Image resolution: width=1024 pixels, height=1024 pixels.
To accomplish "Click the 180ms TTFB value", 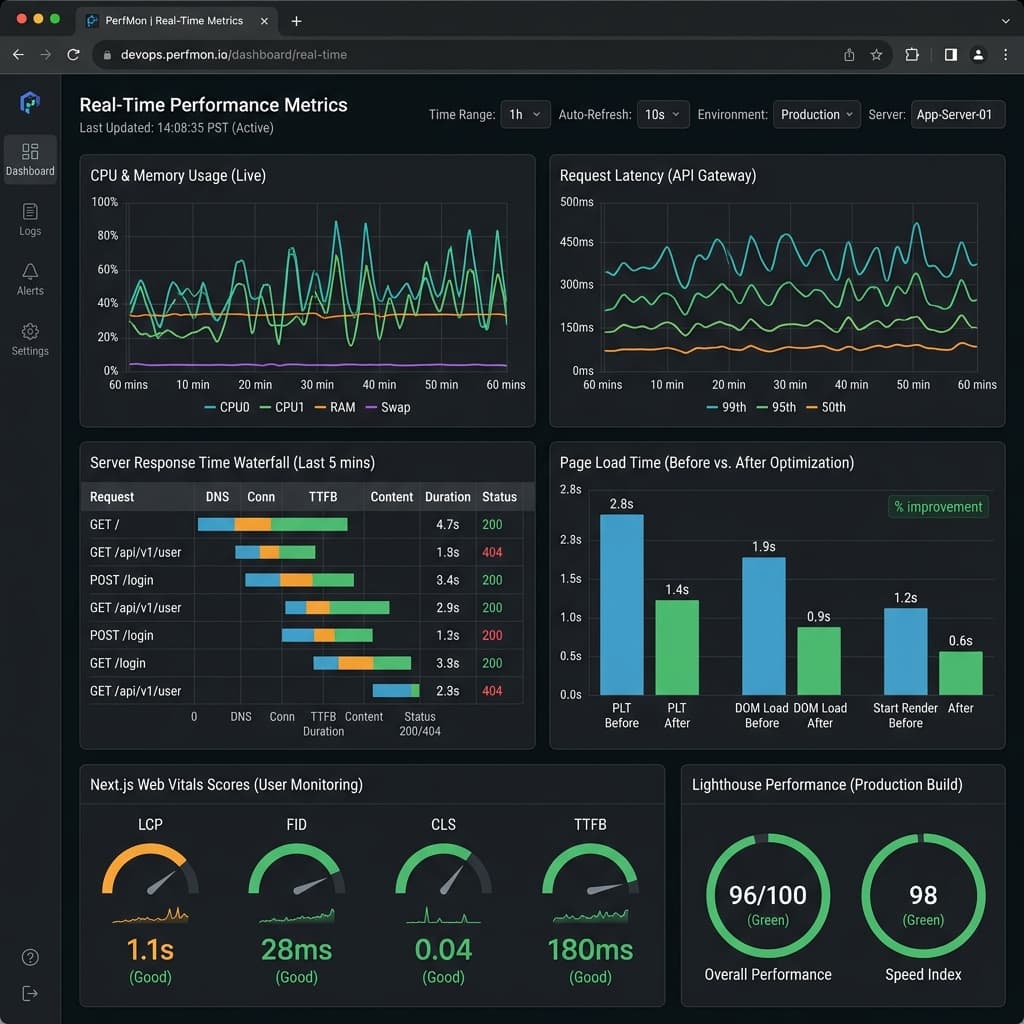I will [590, 950].
